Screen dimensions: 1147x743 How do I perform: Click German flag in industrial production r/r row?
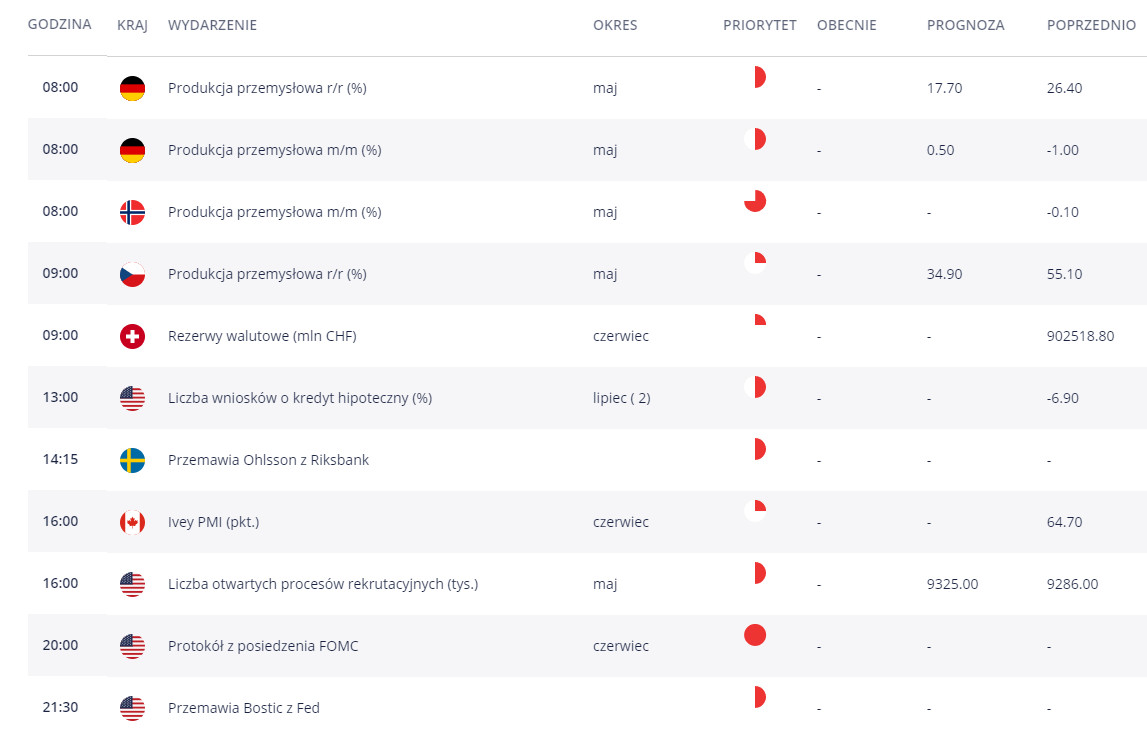pos(132,88)
